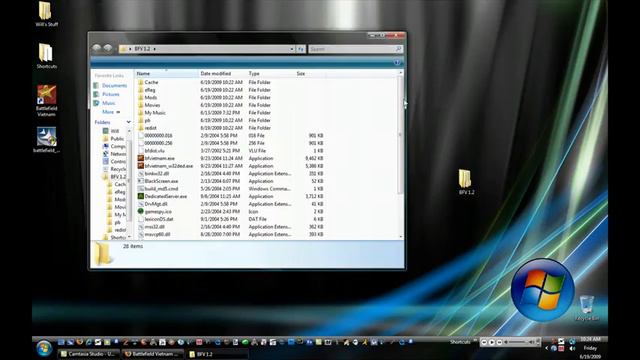Select Public in folder tree

coord(113,139)
